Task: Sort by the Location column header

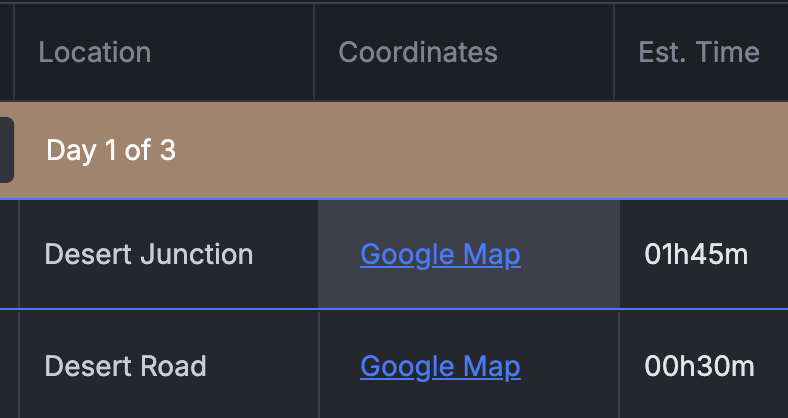Action: coord(94,52)
